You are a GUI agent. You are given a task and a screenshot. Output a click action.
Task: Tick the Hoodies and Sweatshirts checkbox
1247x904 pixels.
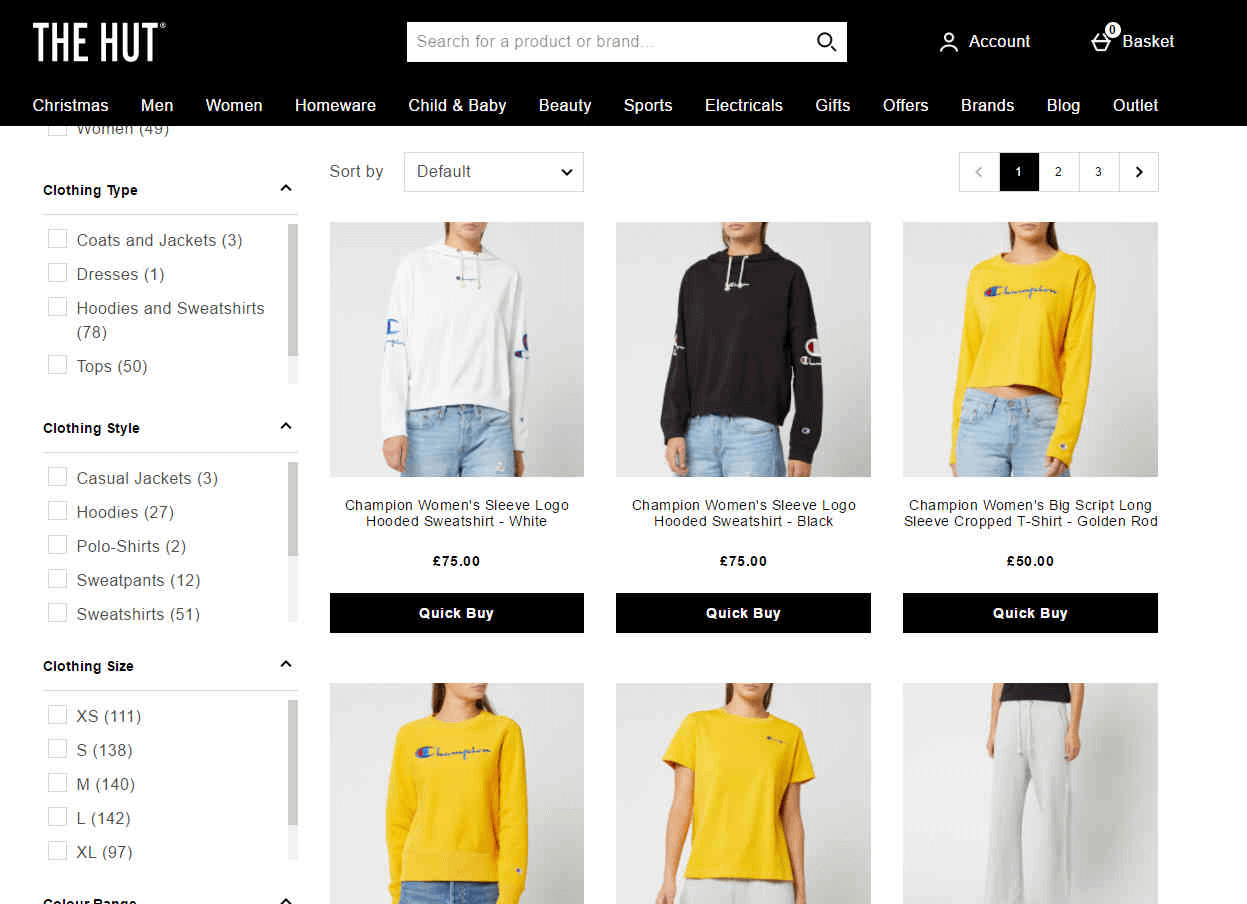click(58, 307)
